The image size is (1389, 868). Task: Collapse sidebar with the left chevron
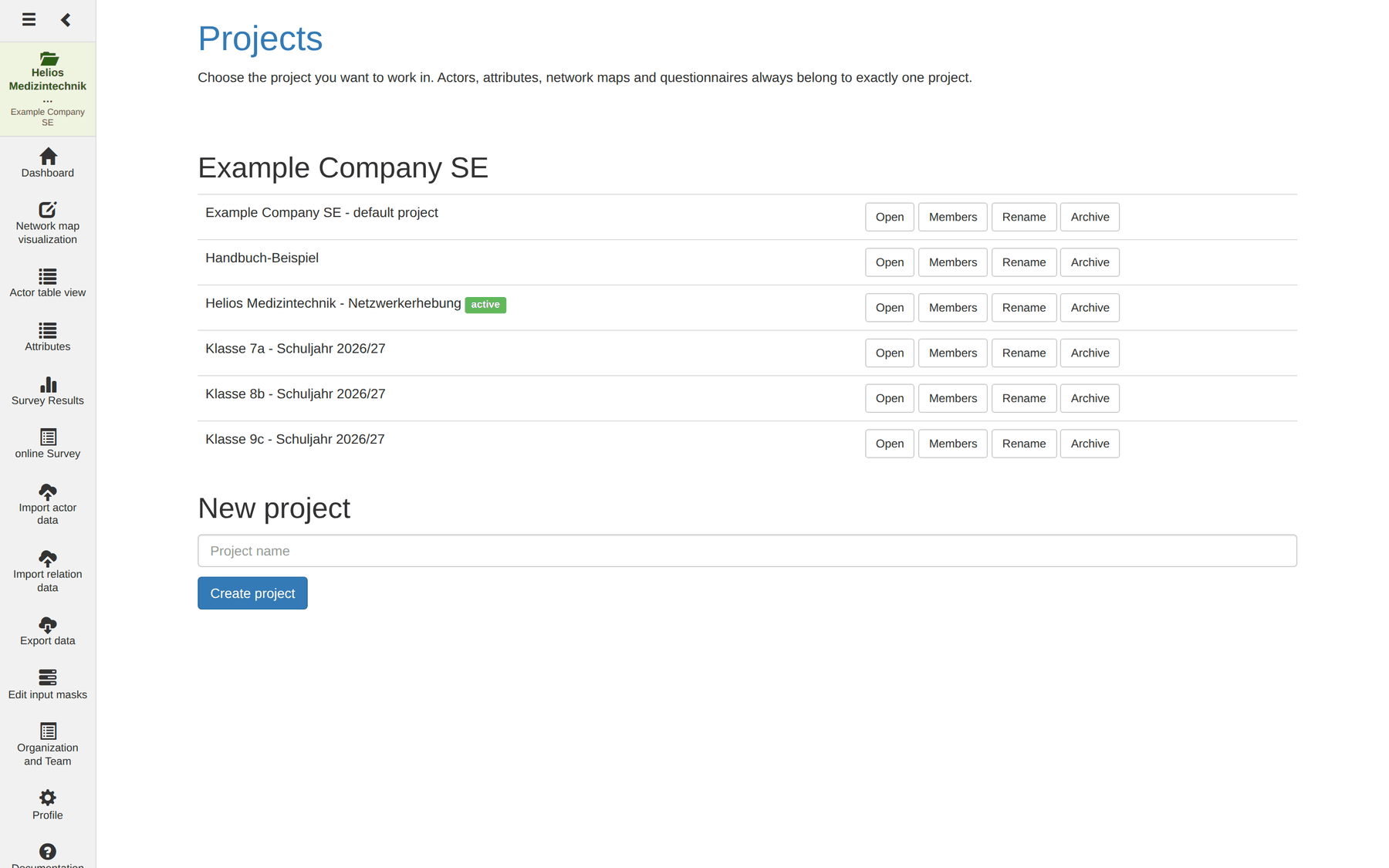click(66, 19)
